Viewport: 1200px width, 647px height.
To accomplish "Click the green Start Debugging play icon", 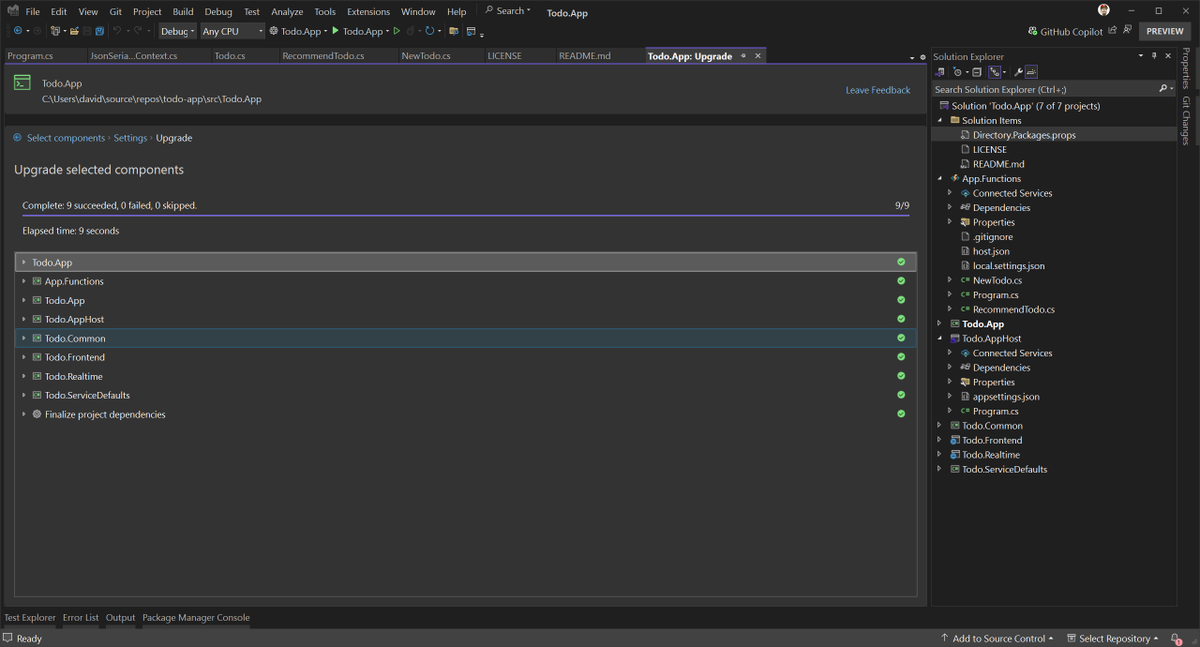I will (x=336, y=31).
